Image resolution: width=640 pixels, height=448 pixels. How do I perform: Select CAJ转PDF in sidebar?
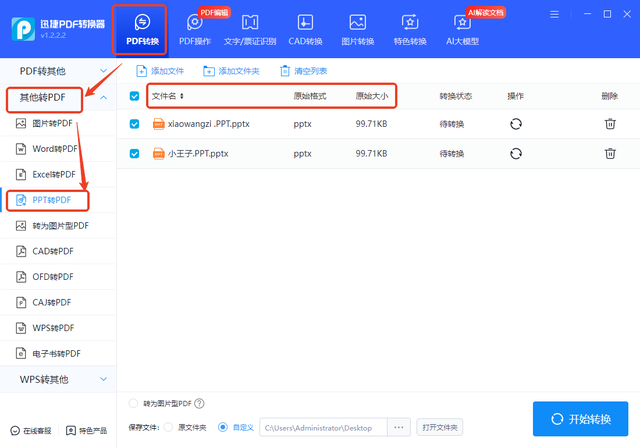(58, 303)
